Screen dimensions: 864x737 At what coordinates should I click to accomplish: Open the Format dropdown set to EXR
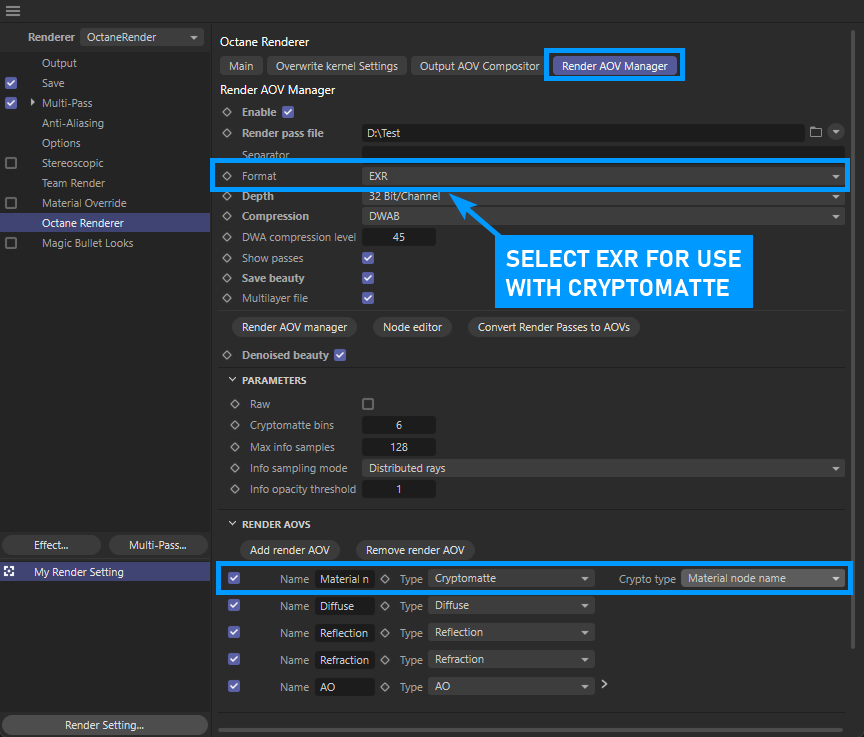603,176
